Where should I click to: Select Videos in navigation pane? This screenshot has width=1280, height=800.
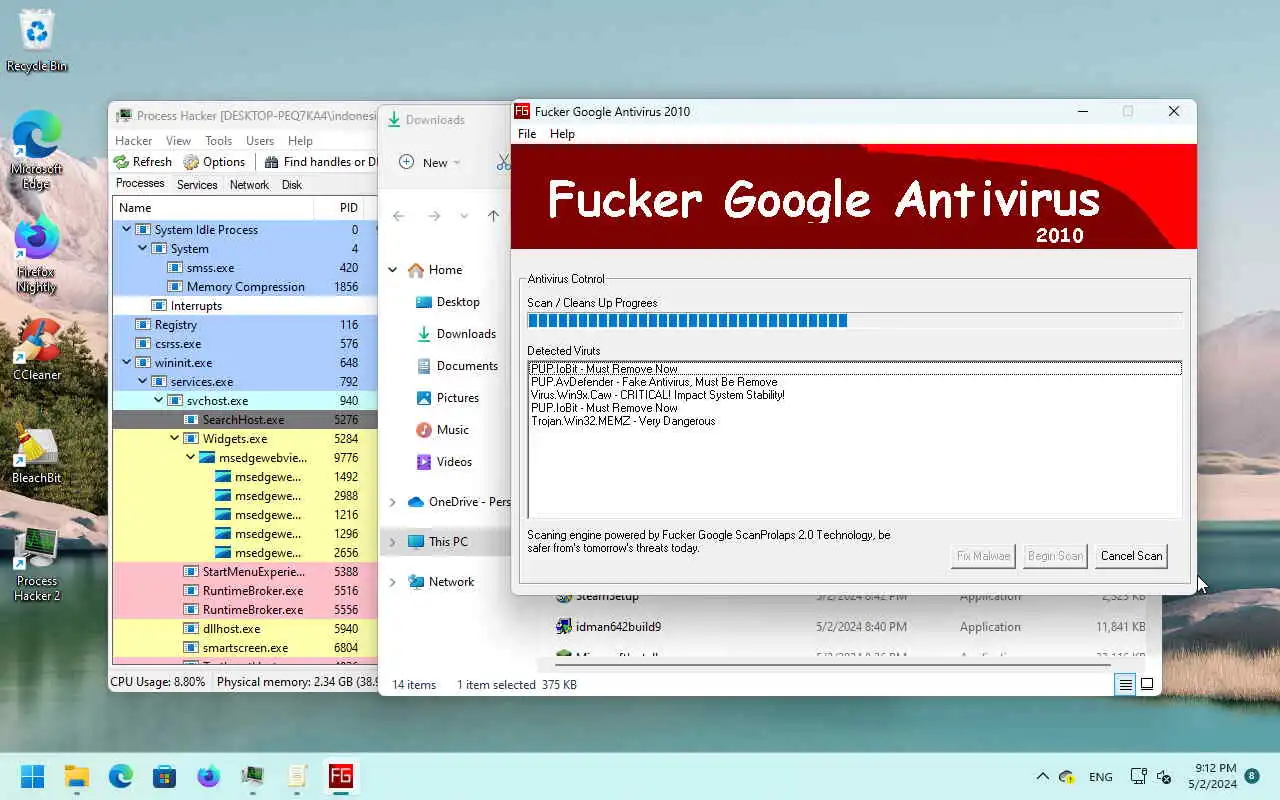coord(454,462)
